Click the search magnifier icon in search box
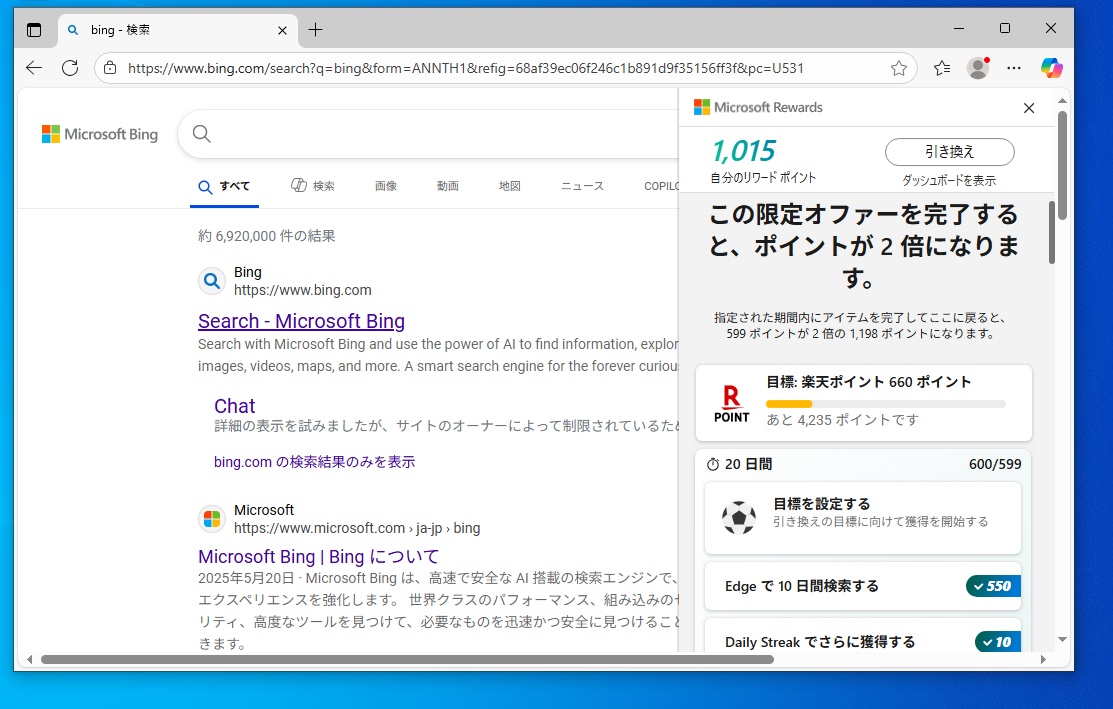This screenshot has width=1113, height=709. 202,133
